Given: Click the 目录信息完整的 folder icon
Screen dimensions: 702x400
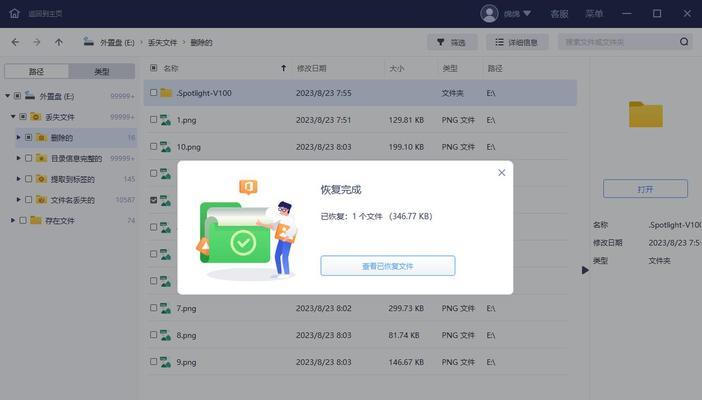Looking at the screenshot, I should [41, 158].
